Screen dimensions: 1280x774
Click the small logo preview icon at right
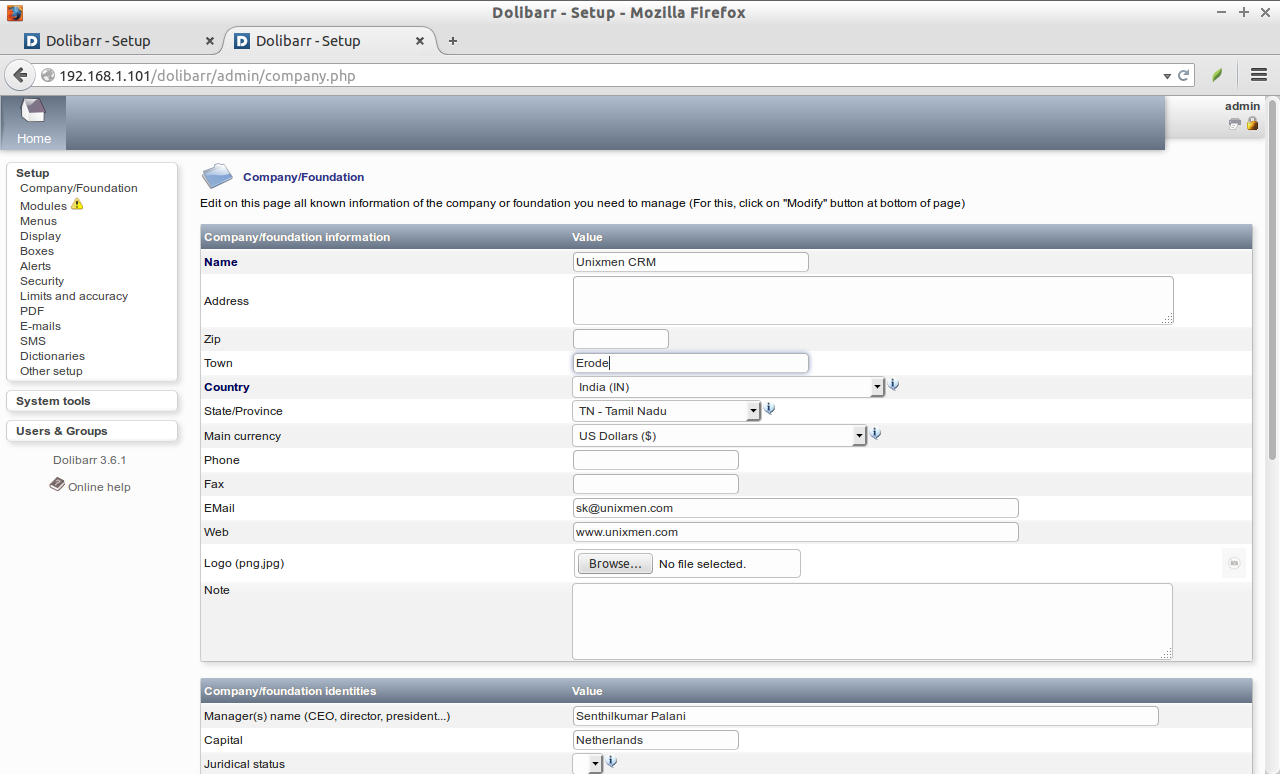tap(1234, 564)
